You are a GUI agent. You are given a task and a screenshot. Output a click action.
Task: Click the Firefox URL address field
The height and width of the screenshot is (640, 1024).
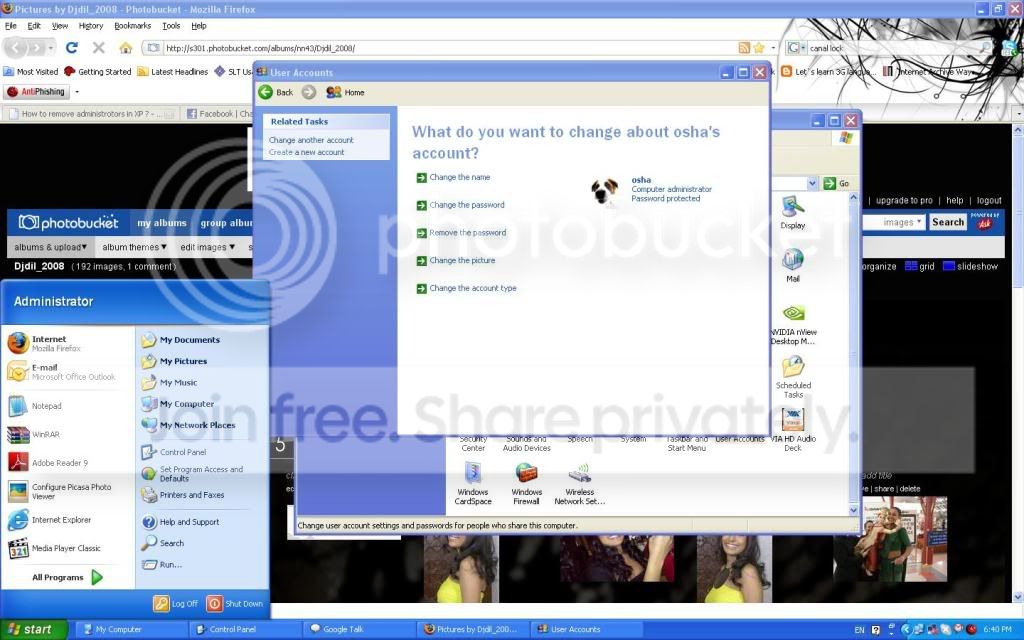click(x=449, y=48)
